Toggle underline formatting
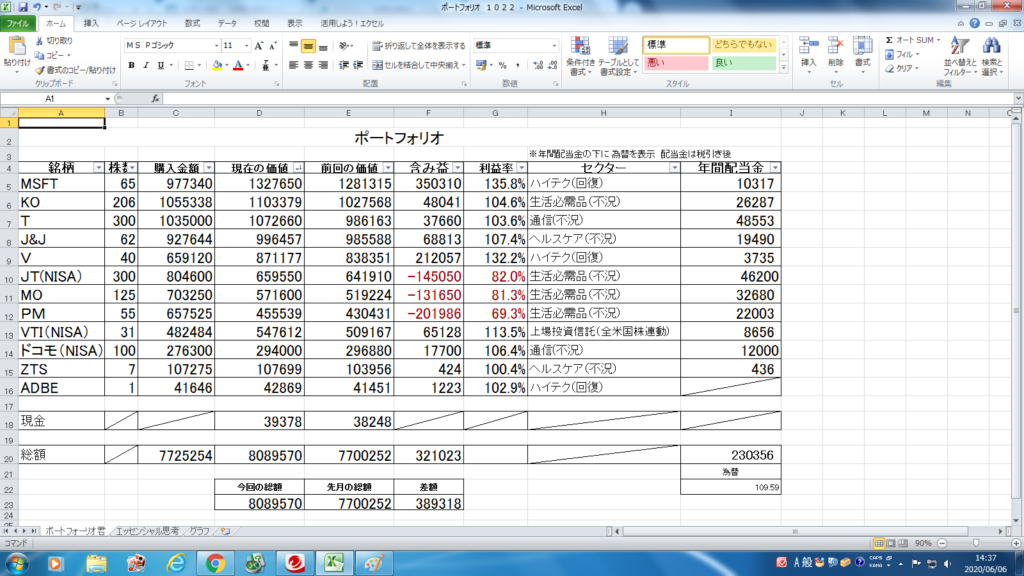Screen dimensions: 1024x576 pos(161,65)
